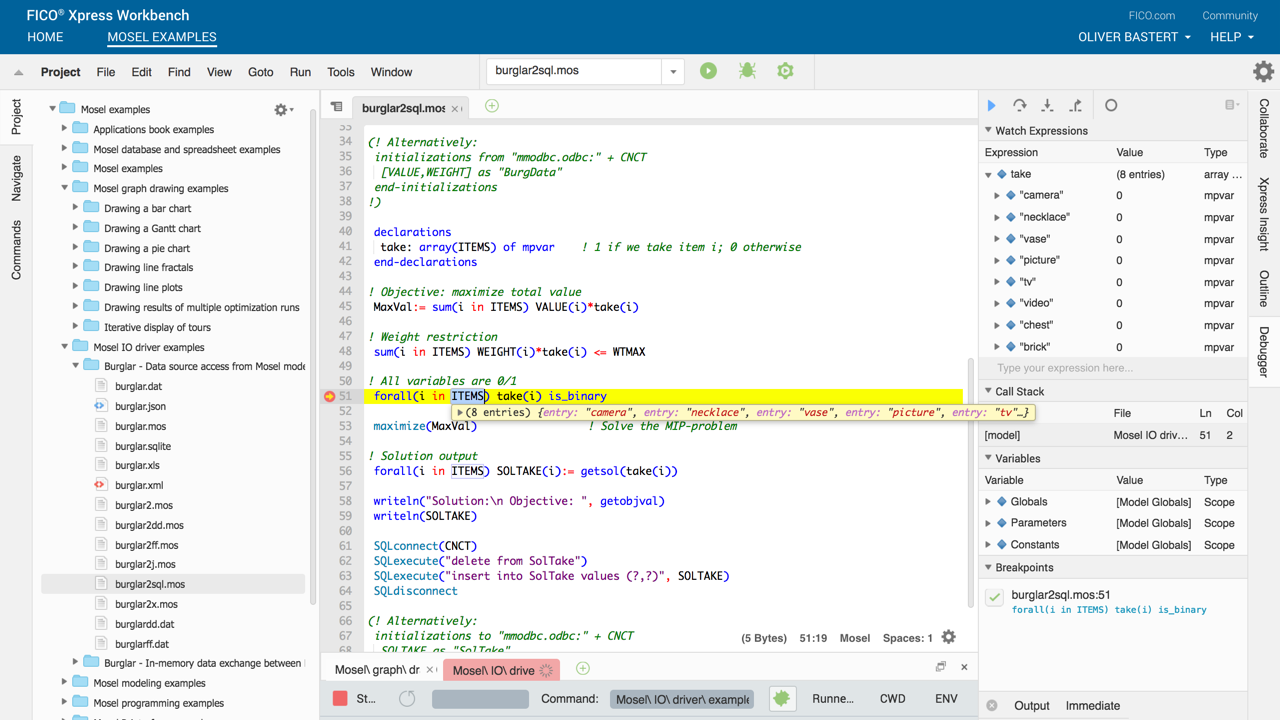1280x720 pixels.
Task: Open the Tools menu
Action: (340, 72)
